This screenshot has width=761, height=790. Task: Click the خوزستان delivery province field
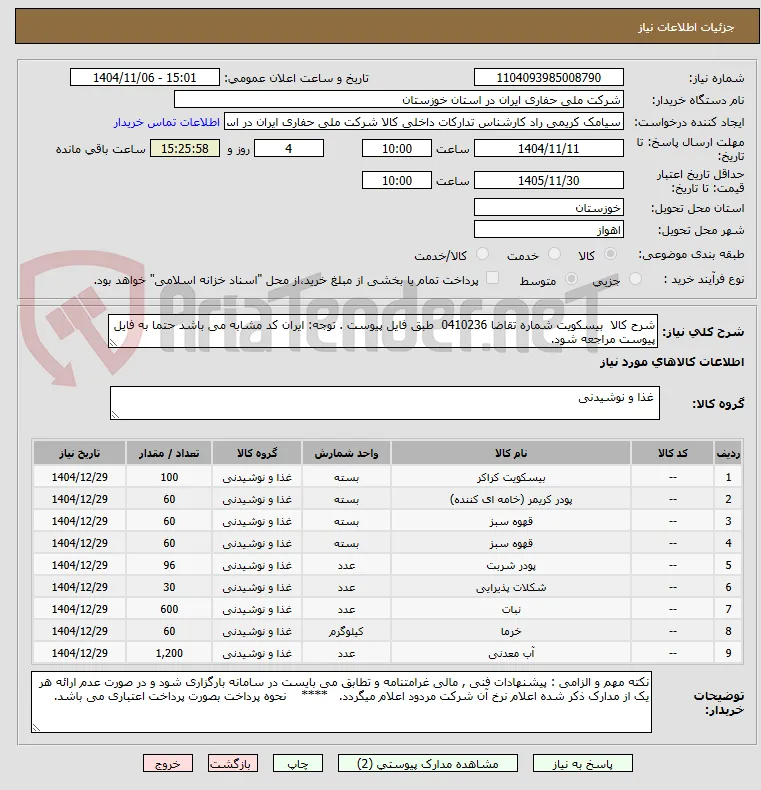coord(549,208)
